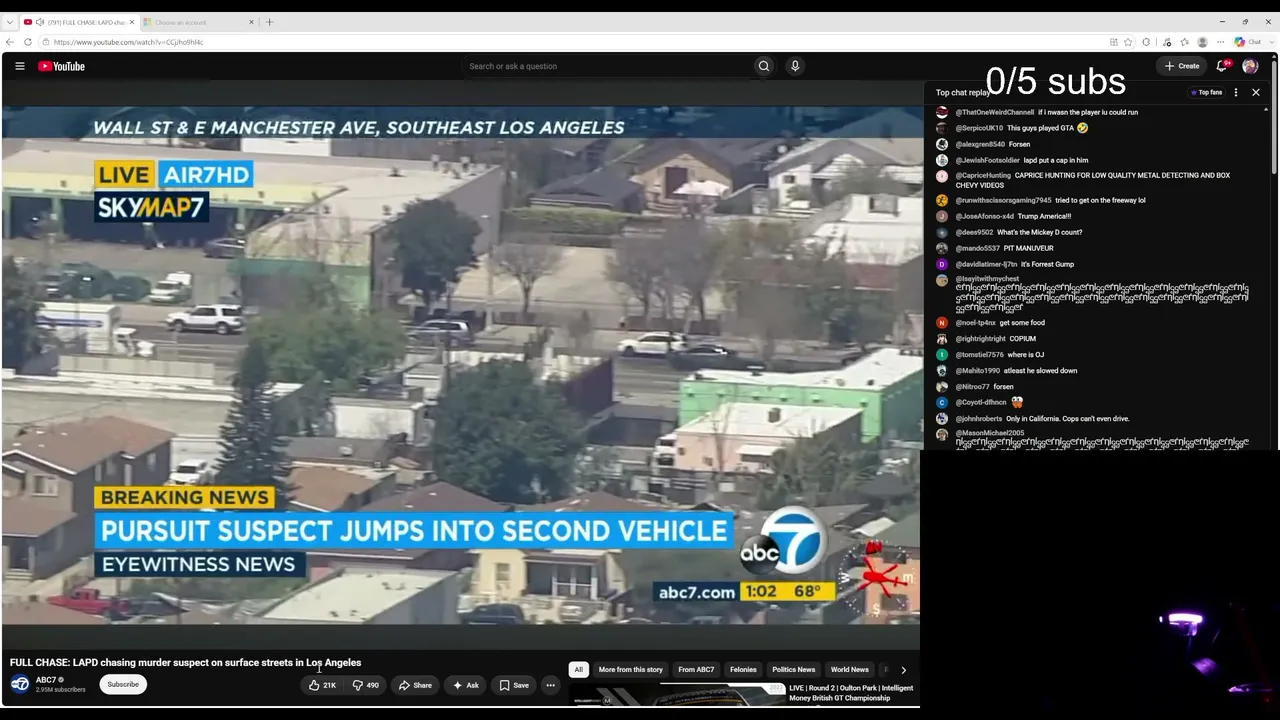Bookmark this page with star icon
The image size is (1280, 720).
[1128, 42]
